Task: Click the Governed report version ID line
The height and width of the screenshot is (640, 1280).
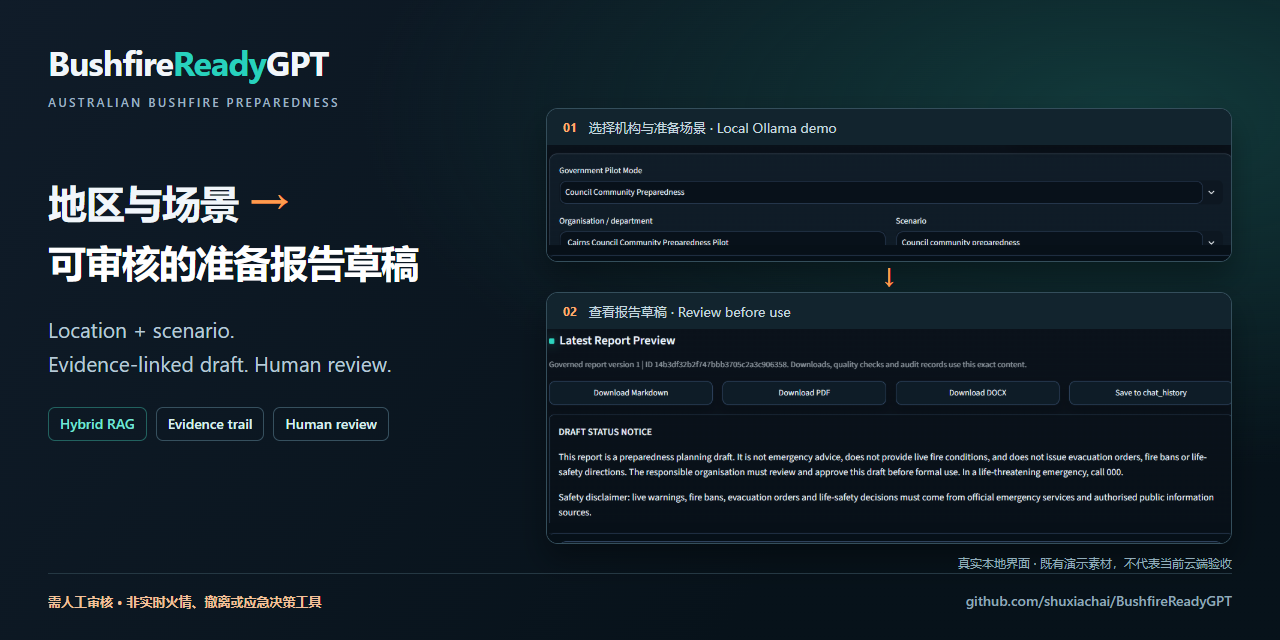Action: pos(788,365)
